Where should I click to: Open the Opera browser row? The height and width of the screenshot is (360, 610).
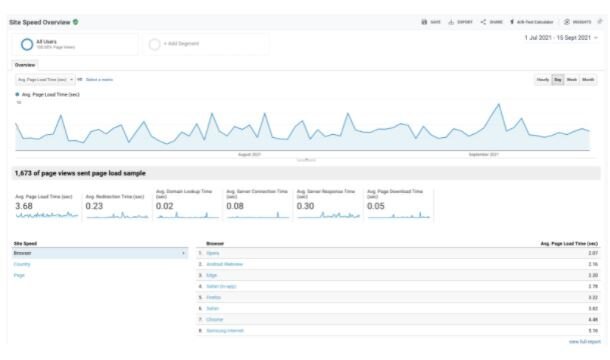[x=398, y=253]
